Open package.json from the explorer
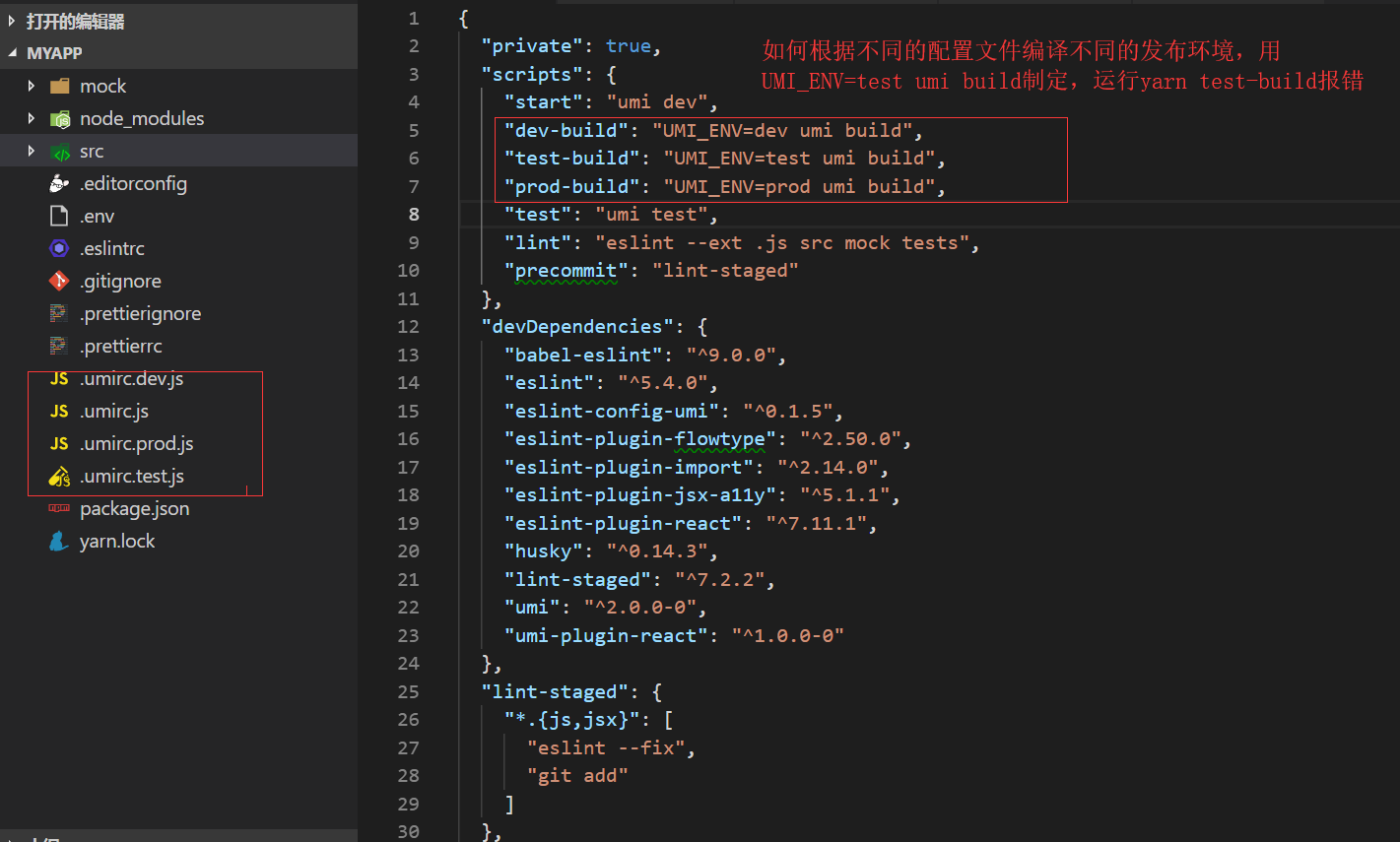This screenshot has height=842, width=1400. [134, 508]
